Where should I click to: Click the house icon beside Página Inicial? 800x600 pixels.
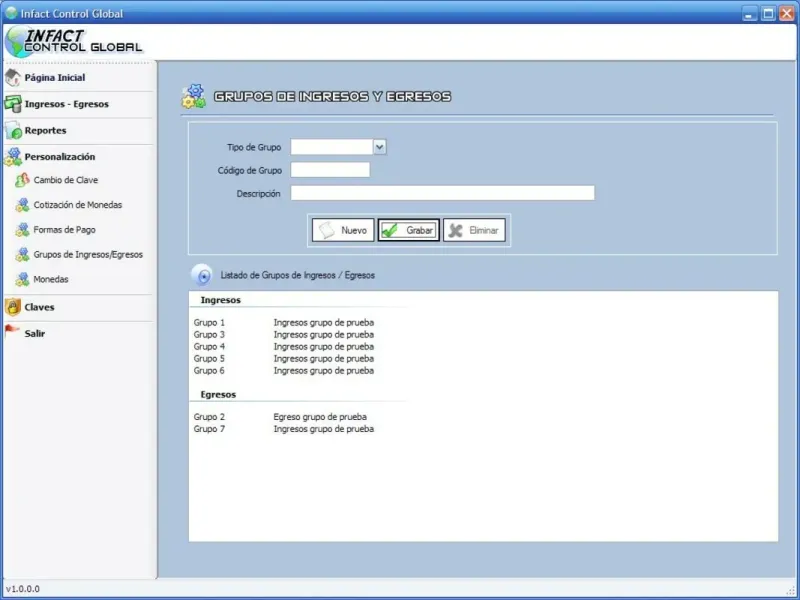[13, 78]
